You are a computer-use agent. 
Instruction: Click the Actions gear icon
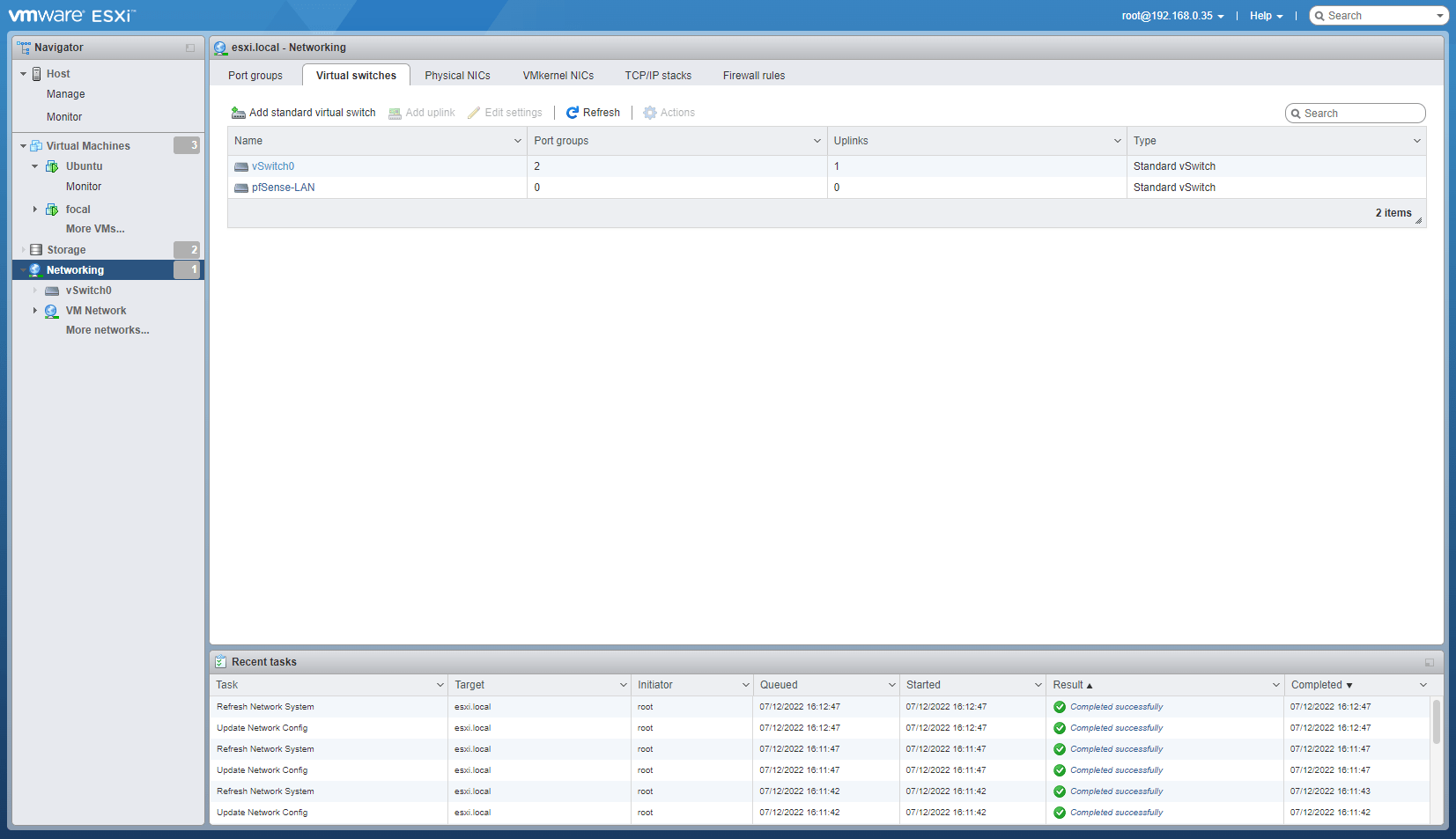tap(650, 113)
